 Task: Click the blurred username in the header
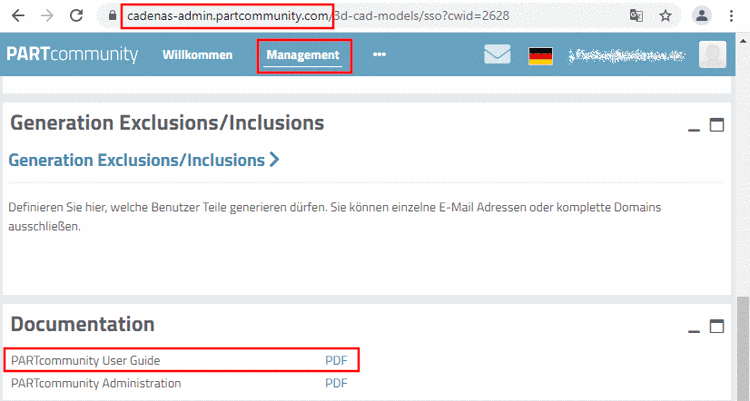coord(627,56)
